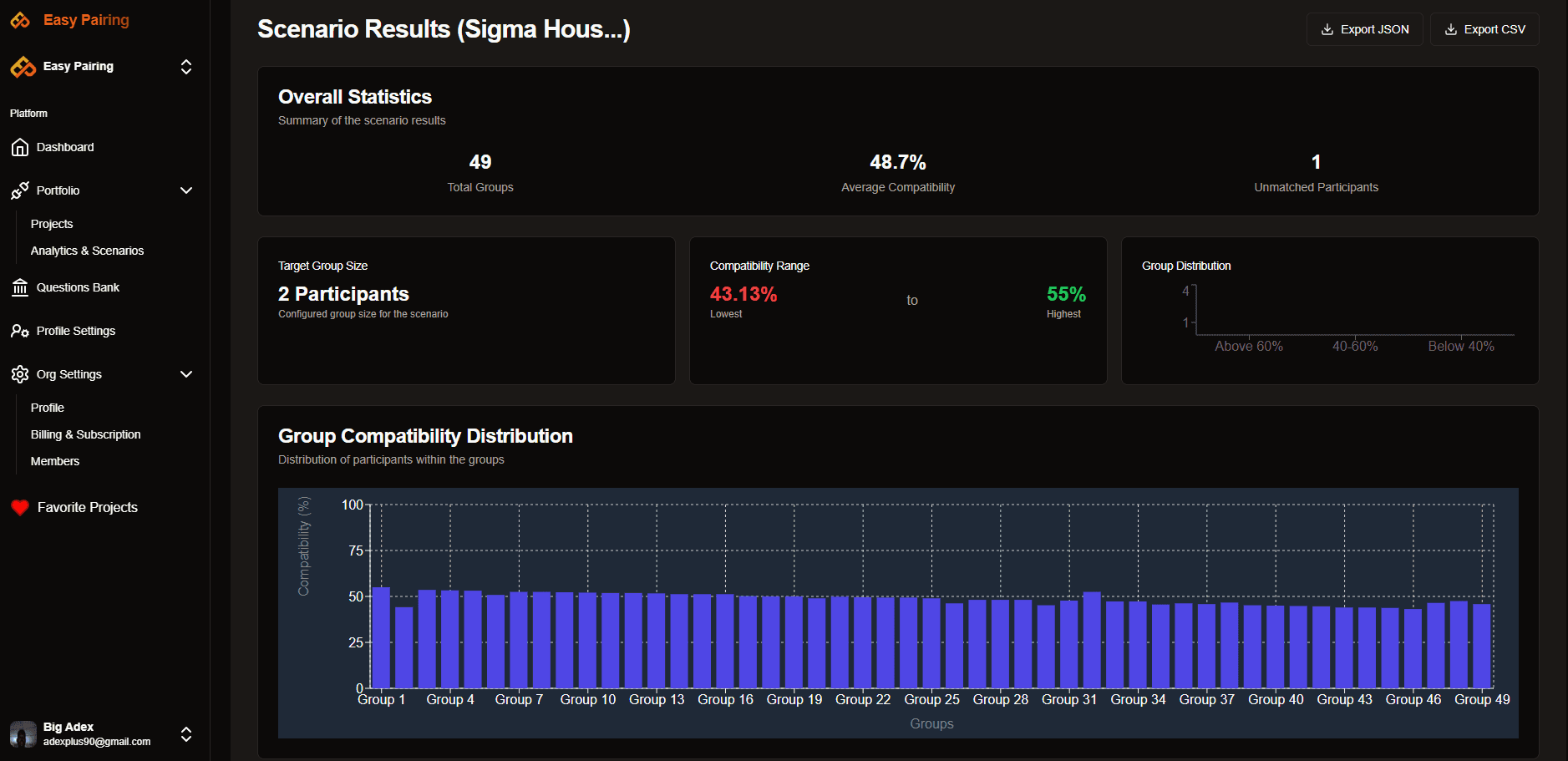
Task: Click the Portfolio link icon in the sidebar
Action: click(18, 190)
